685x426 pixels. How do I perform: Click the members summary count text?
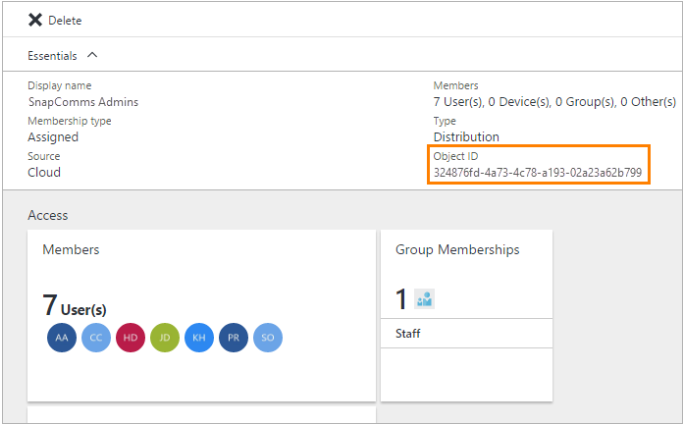click(x=554, y=102)
